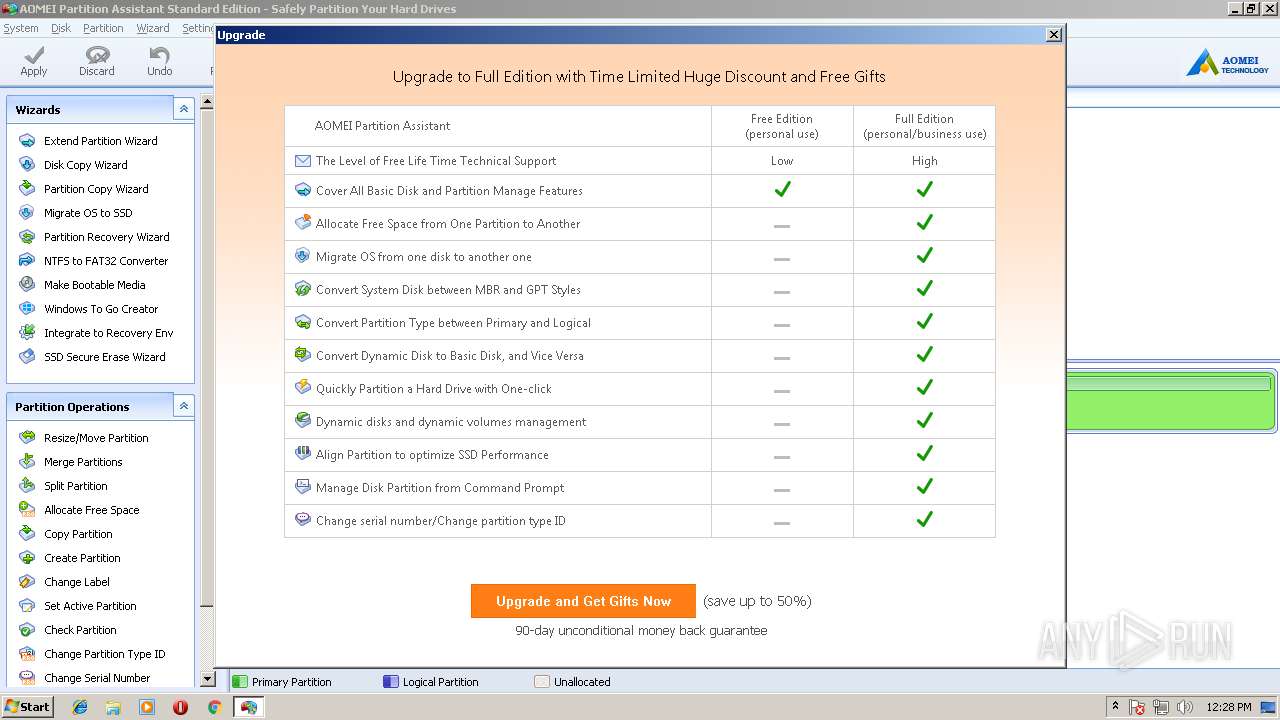The width and height of the screenshot is (1280, 720).
Task: Select Copy Partition operation
Action: 78,534
